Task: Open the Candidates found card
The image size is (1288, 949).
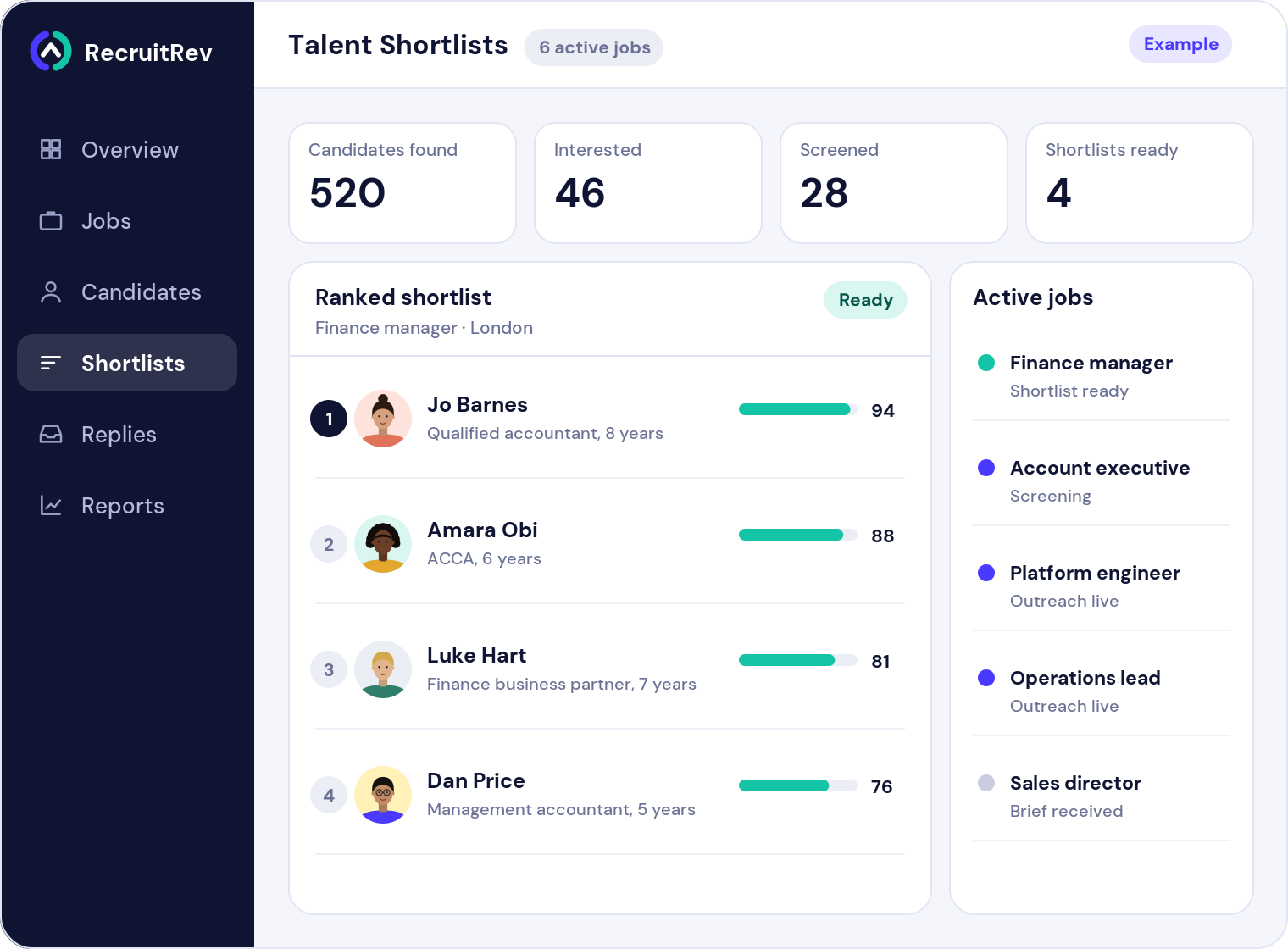Action: (402, 183)
